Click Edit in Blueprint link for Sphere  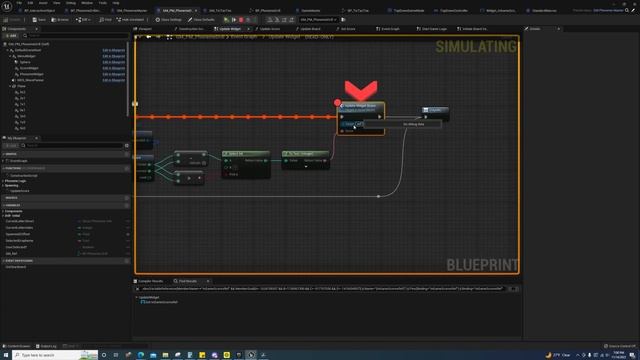[x=113, y=62]
